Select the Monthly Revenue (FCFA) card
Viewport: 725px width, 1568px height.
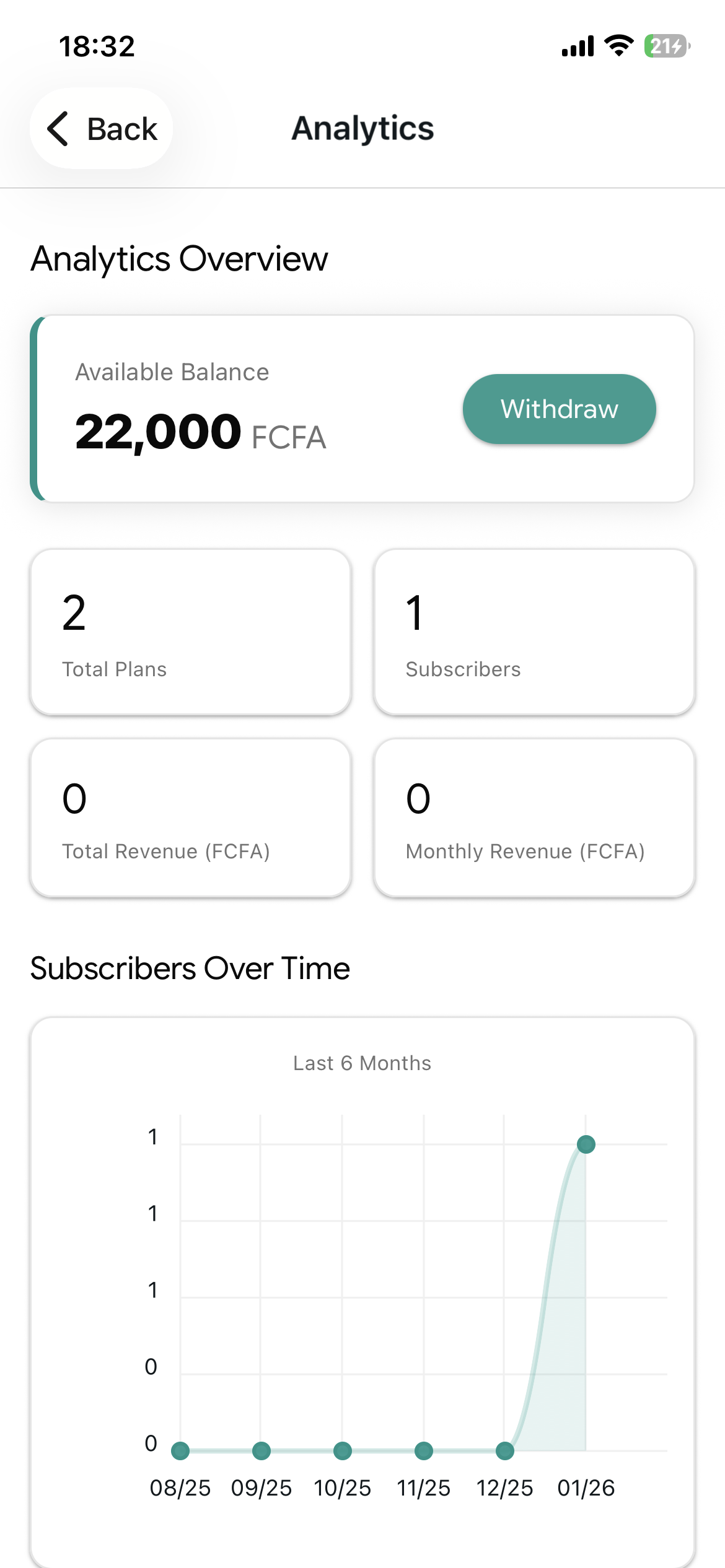click(534, 817)
